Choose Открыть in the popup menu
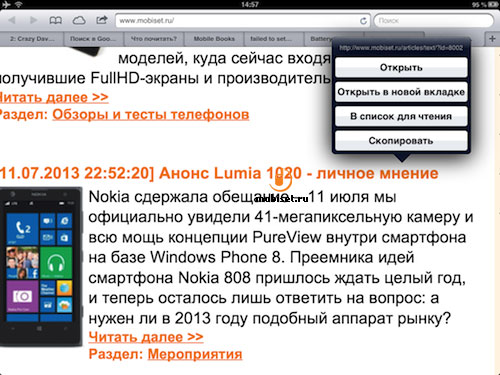Screen dimensions: 500x375 click(401, 67)
